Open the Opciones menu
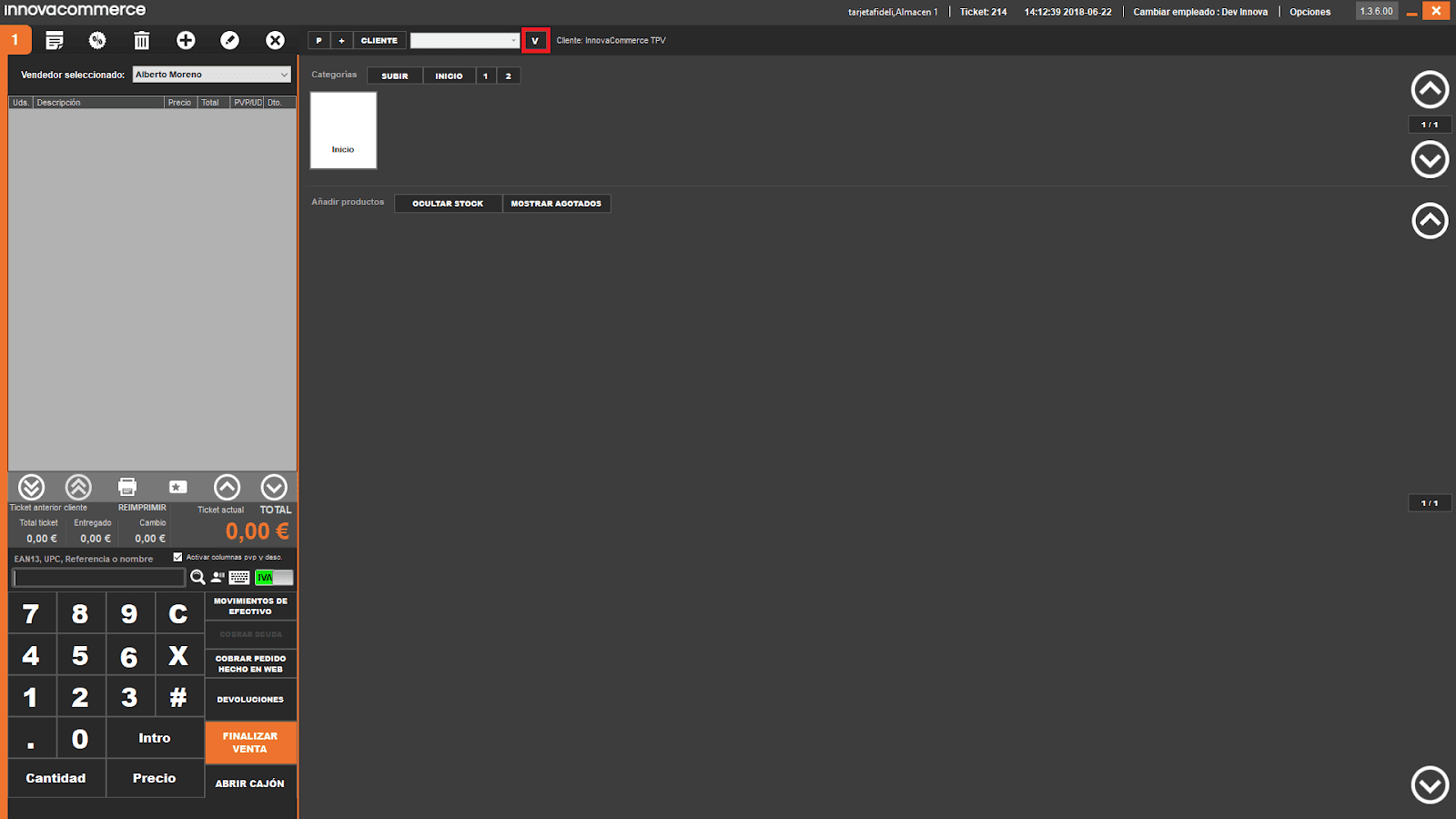Image resolution: width=1456 pixels, height=819 pixels. pyautogui.click(x=1309, y=12)
